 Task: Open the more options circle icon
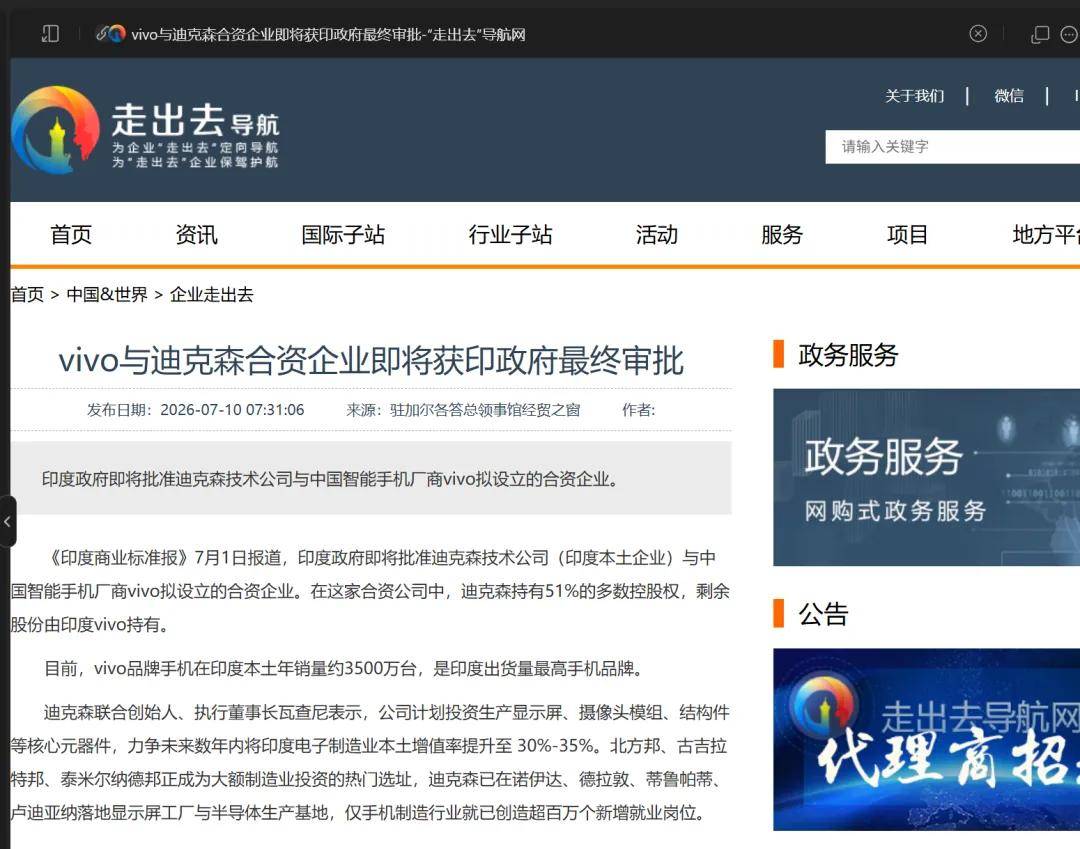coord(1070,34)
